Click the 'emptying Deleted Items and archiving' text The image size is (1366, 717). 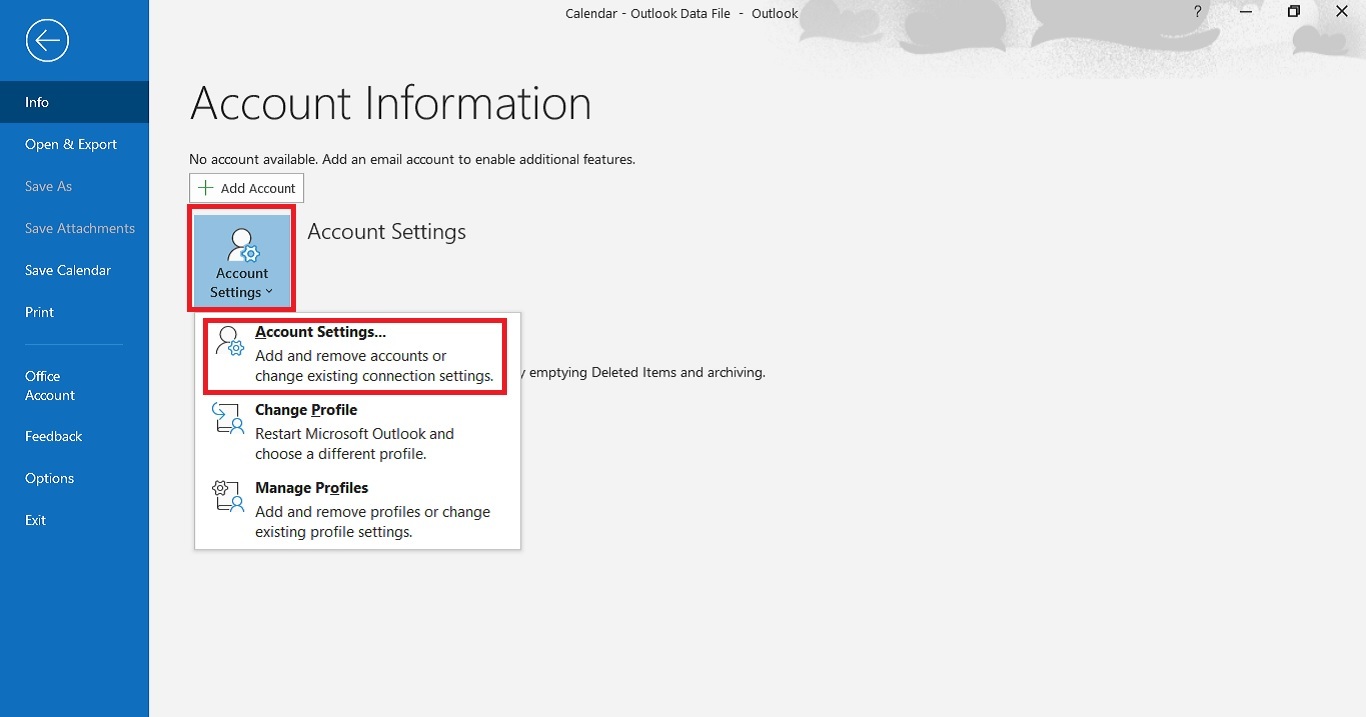coord(647,372)
